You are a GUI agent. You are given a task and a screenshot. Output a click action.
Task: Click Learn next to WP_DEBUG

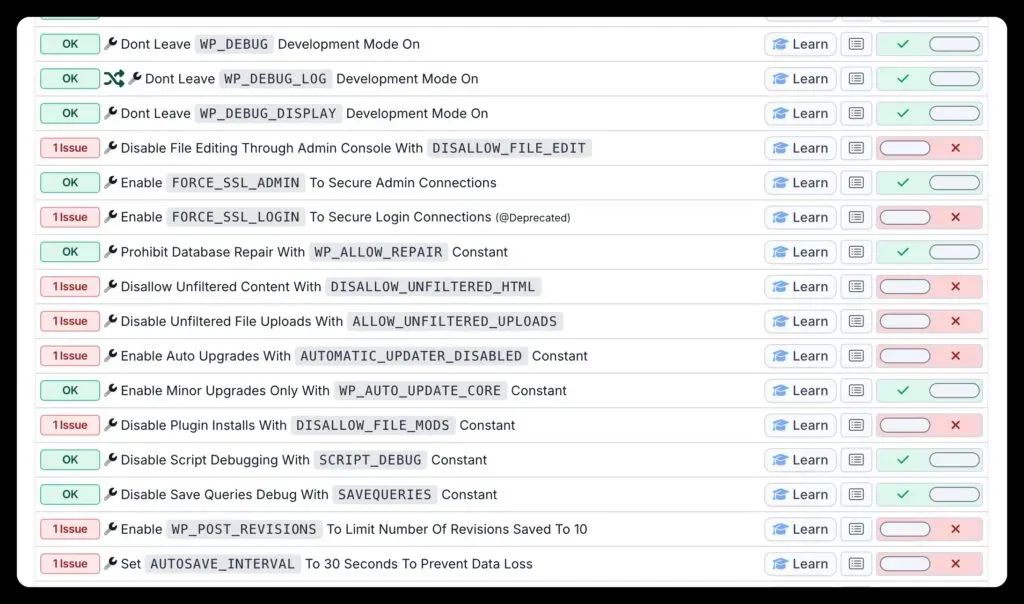(800, 43)
